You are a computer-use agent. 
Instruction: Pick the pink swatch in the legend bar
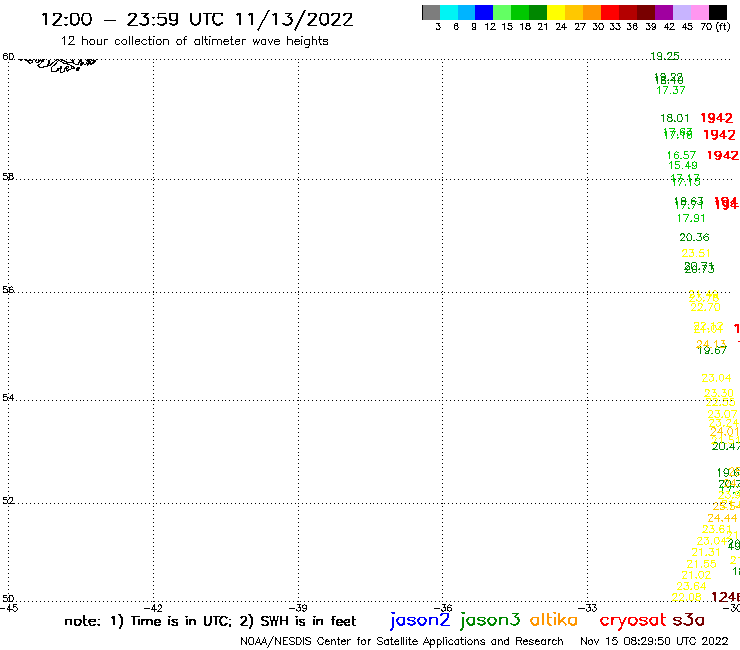tap(699, 12)
